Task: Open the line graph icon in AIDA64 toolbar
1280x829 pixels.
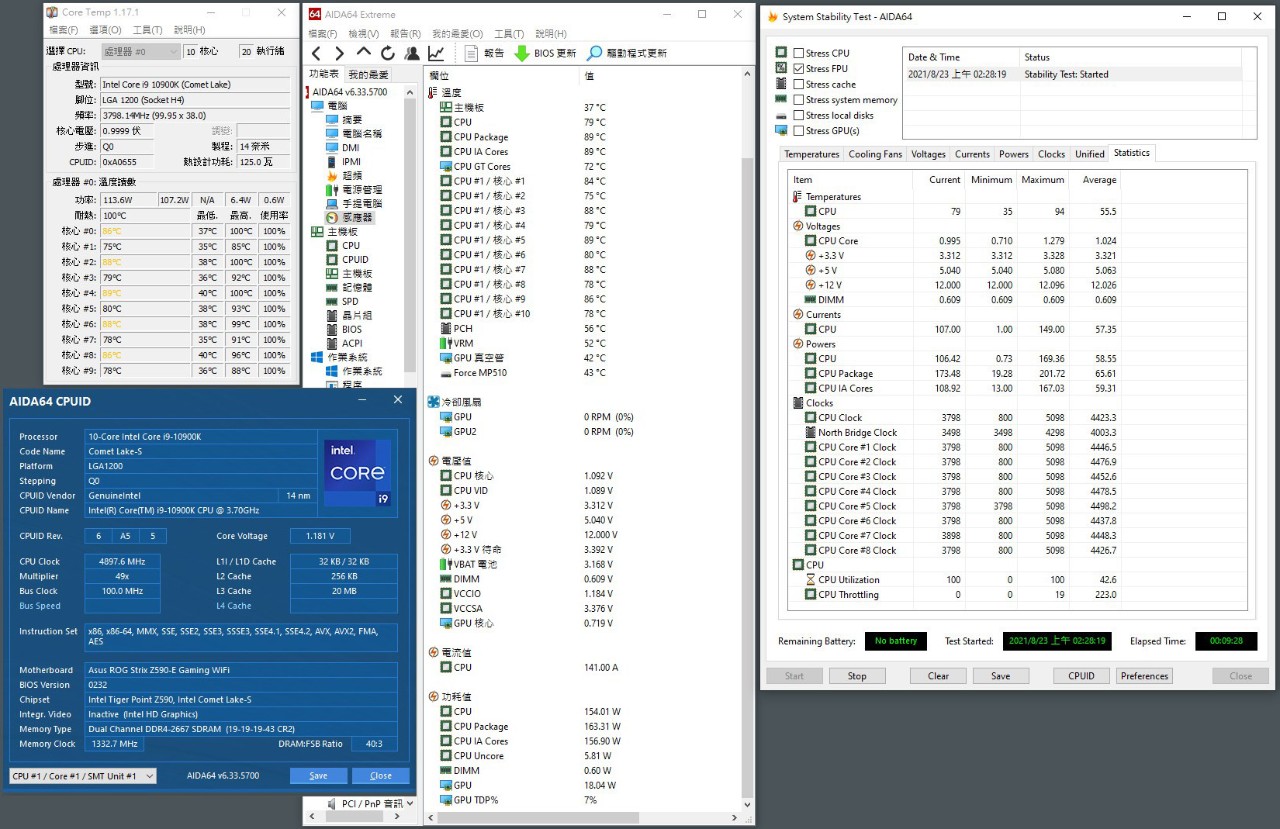Action: click(x=437, y=53)
